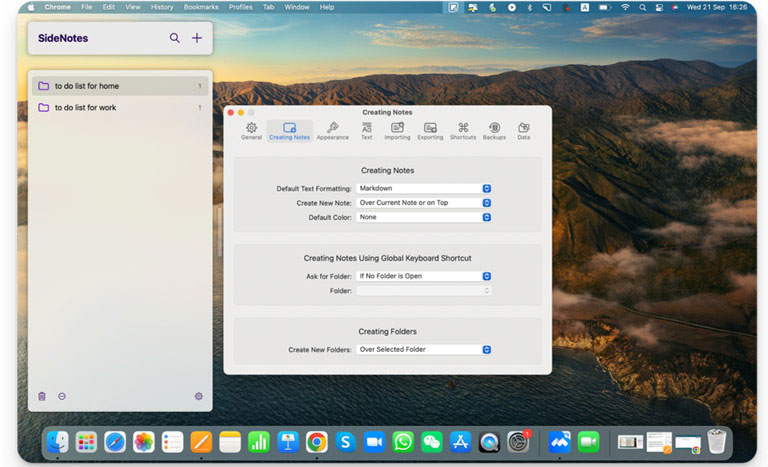This screenshot has width=768, height=467.
Task: Open the Importing preferences tab
Action: pyautogui.click(x=397, y=131)
